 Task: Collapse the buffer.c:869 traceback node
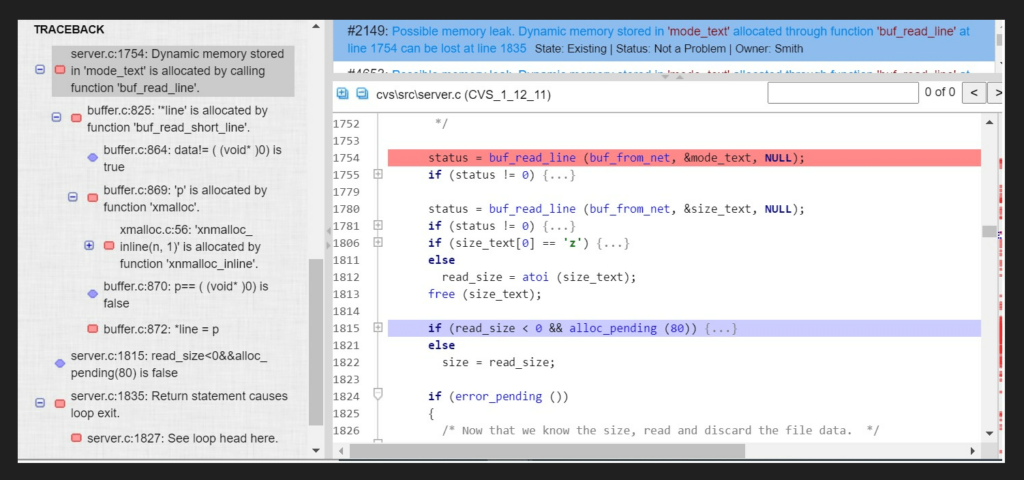(x=72, y=197)
